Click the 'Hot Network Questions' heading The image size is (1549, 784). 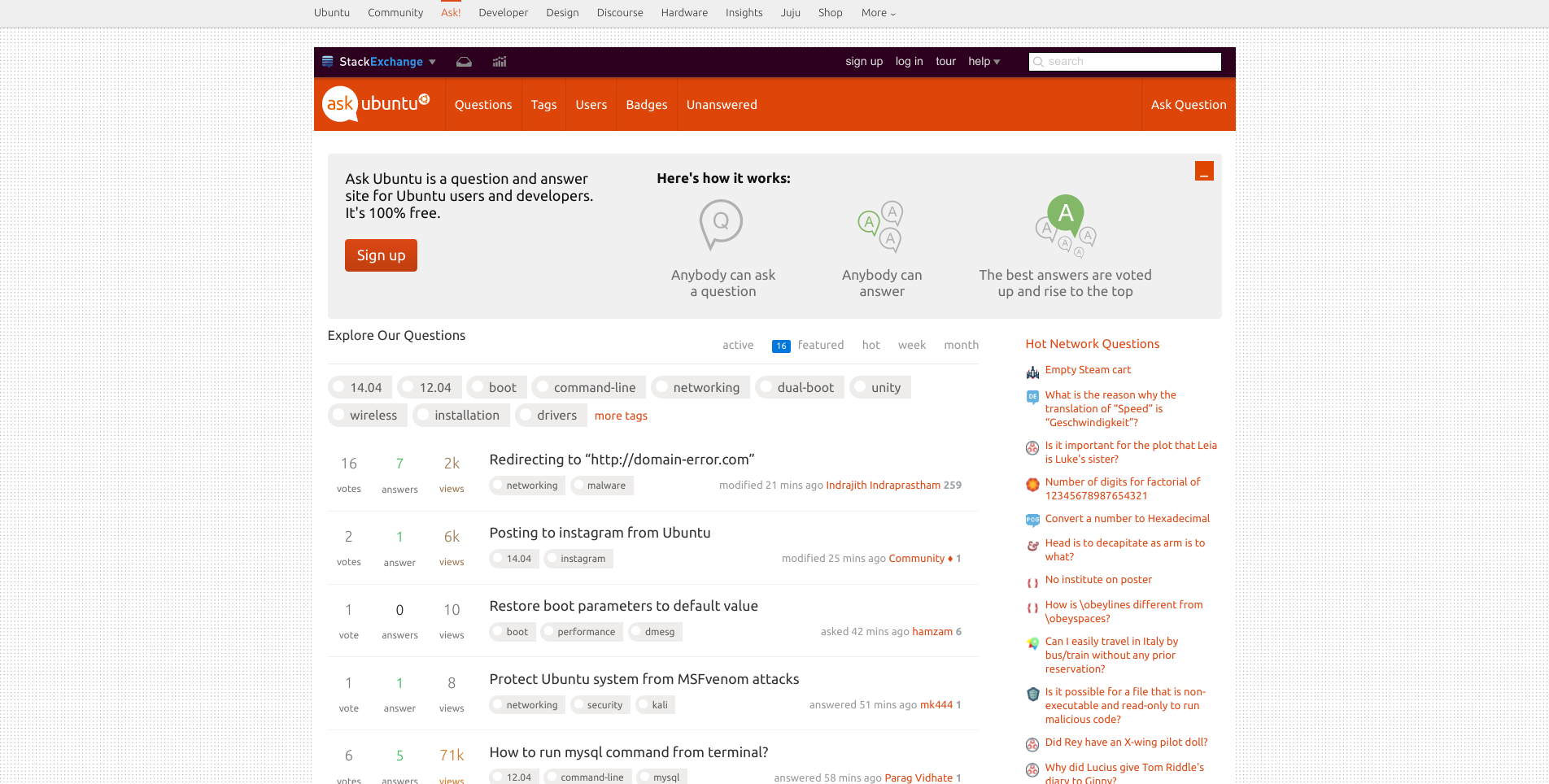click(1093, 344)
